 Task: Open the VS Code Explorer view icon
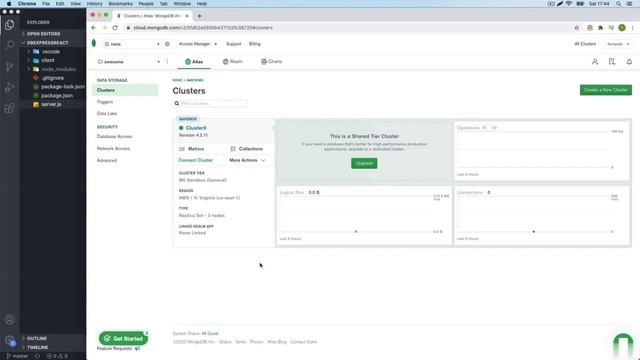coord(9,25)
